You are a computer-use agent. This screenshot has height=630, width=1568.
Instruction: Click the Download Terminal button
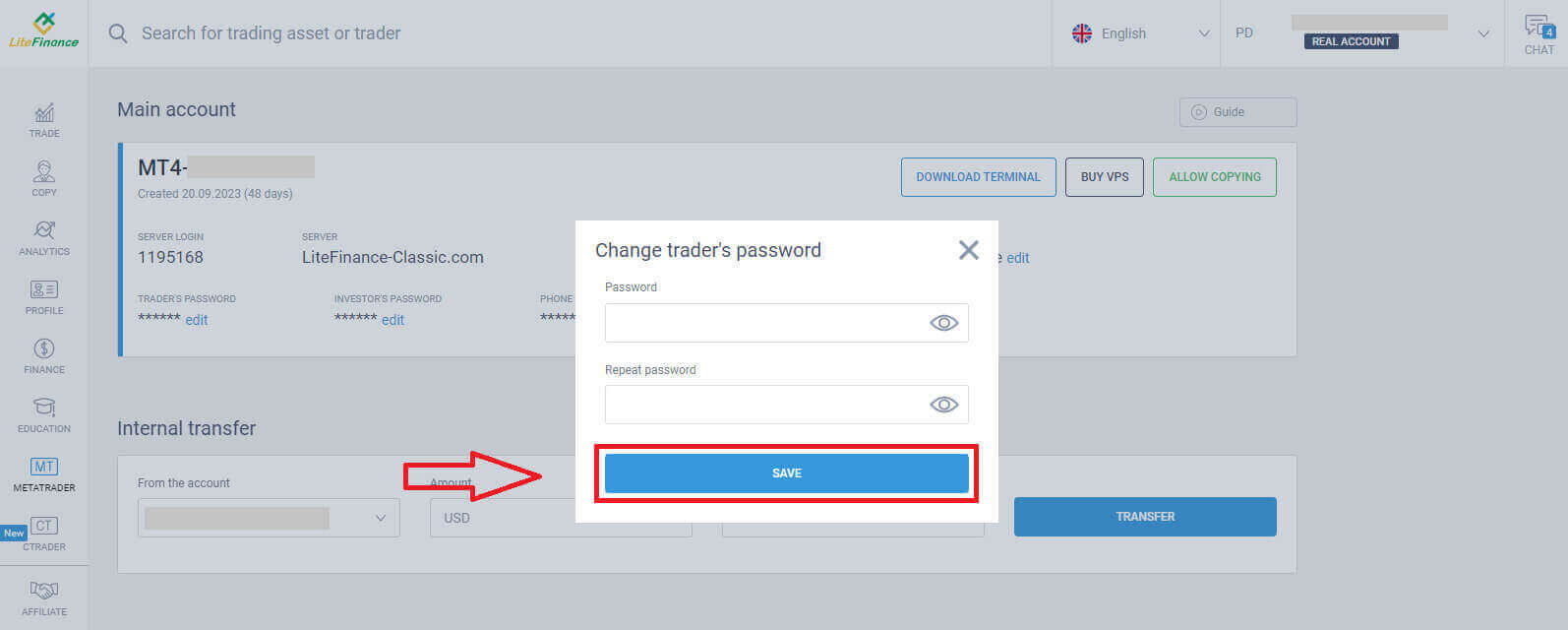(x=978, y=177)
